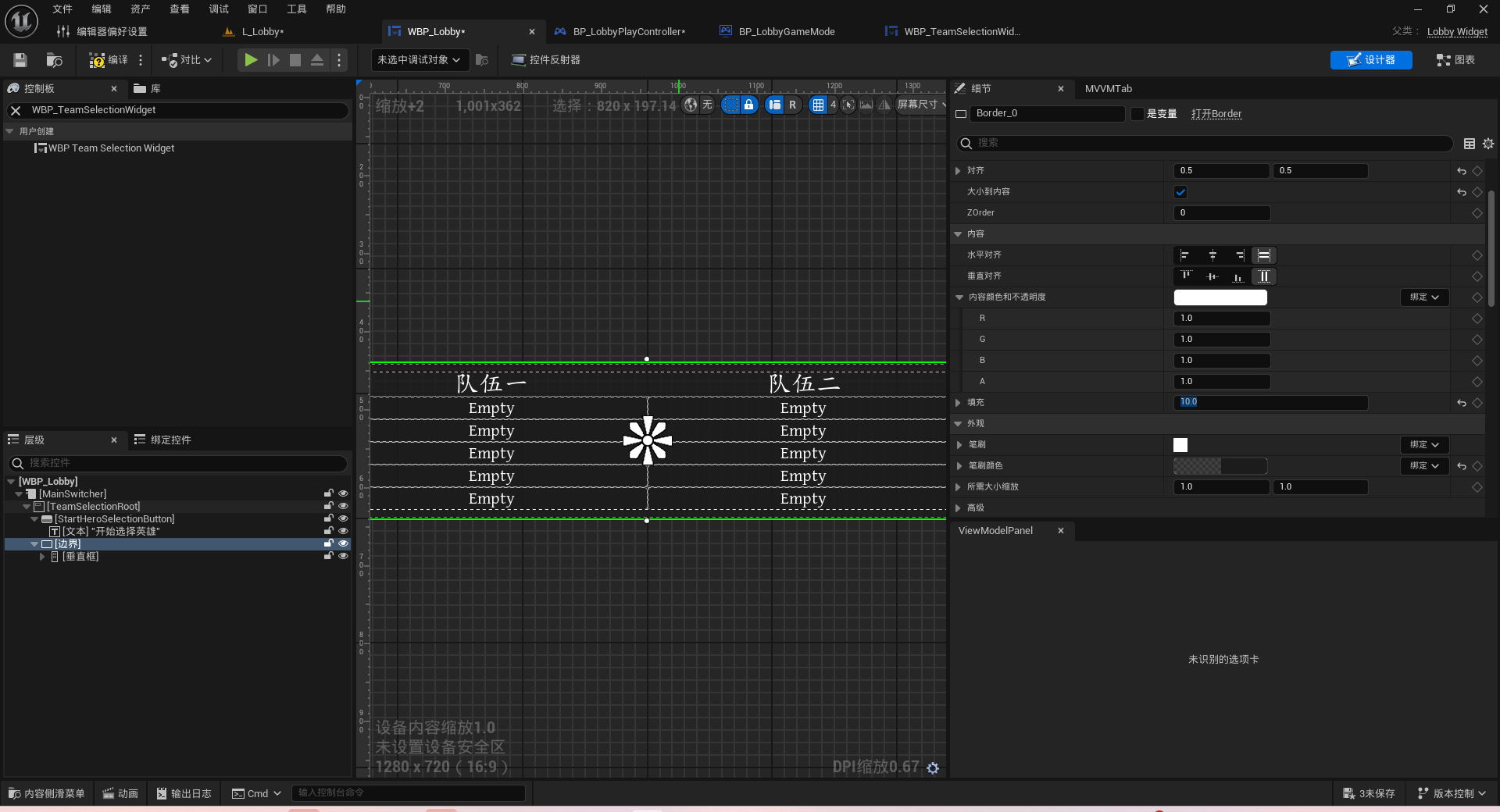The width and height of the screenshot is (1500, 812).
Task: Open the 调试 (Debug) menu
Action: point(219,9)
